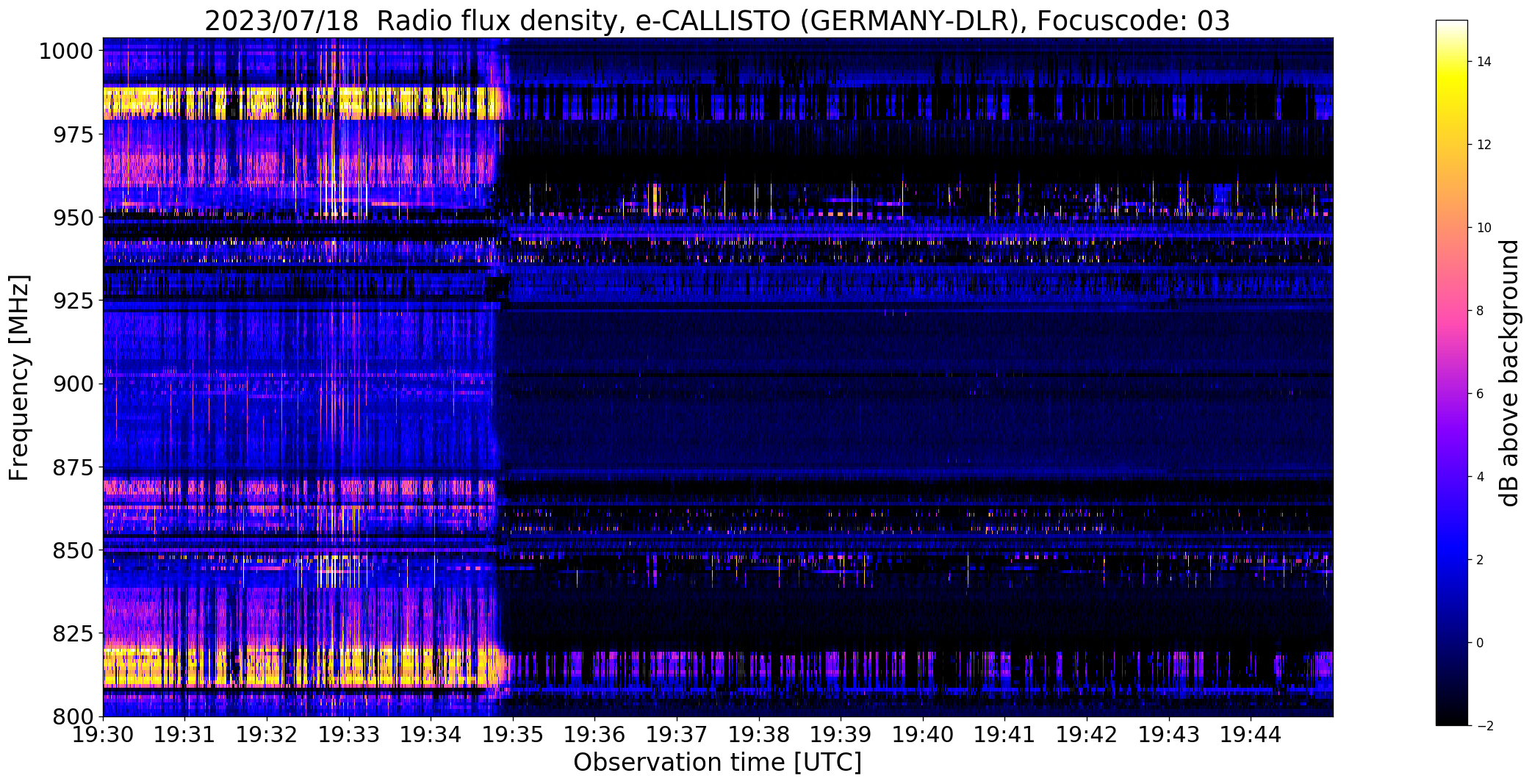The width and height of the screenshot is (1532, 784).
Task: Click the 19:43 time tick label
Action: (1169, 734)
